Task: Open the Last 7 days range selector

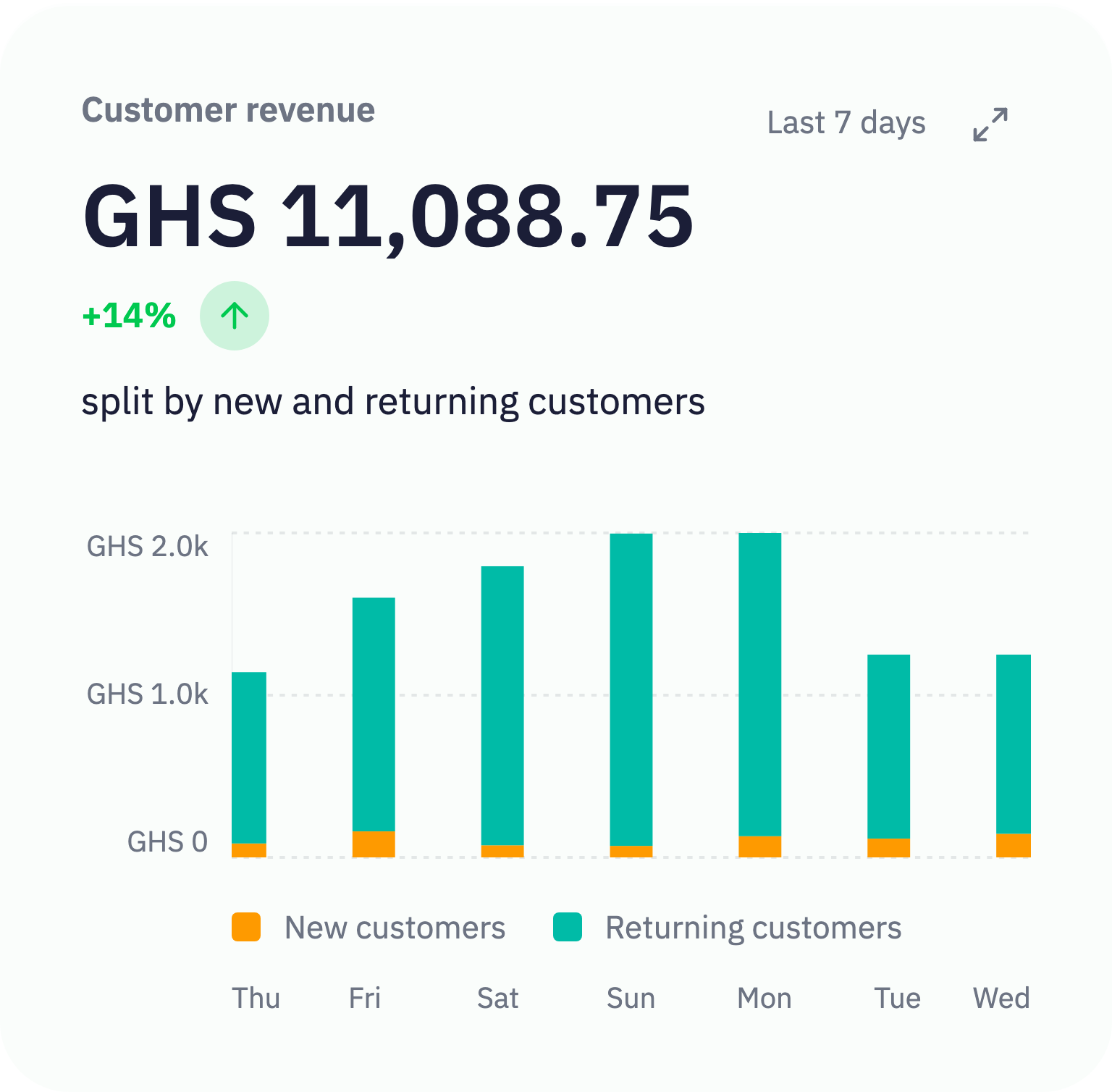Action: point(846,123)
